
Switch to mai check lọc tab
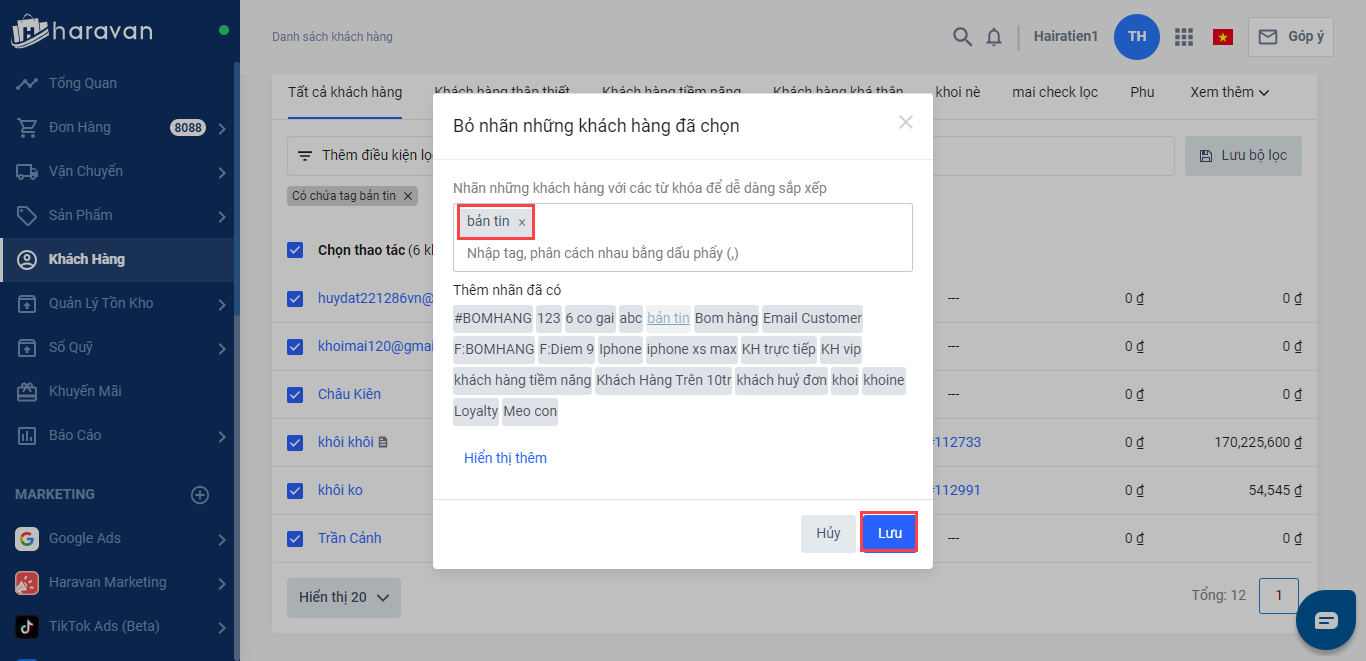[1055, 92]
